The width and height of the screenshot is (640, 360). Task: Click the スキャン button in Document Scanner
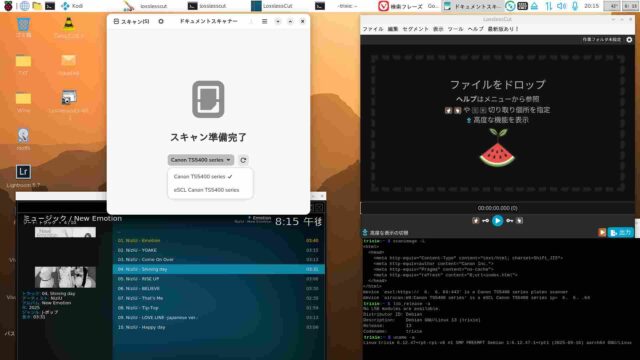coord(131,21)
